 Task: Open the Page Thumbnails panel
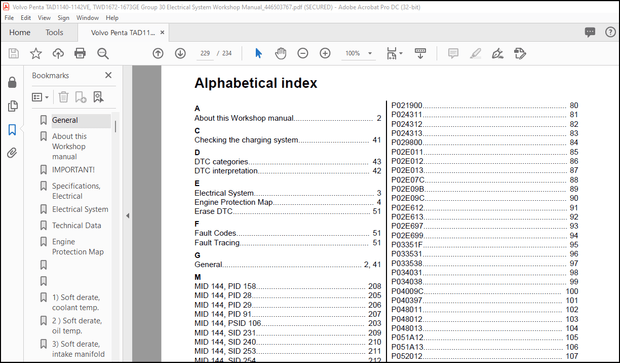pyautogui.click(x=12, y=106)
